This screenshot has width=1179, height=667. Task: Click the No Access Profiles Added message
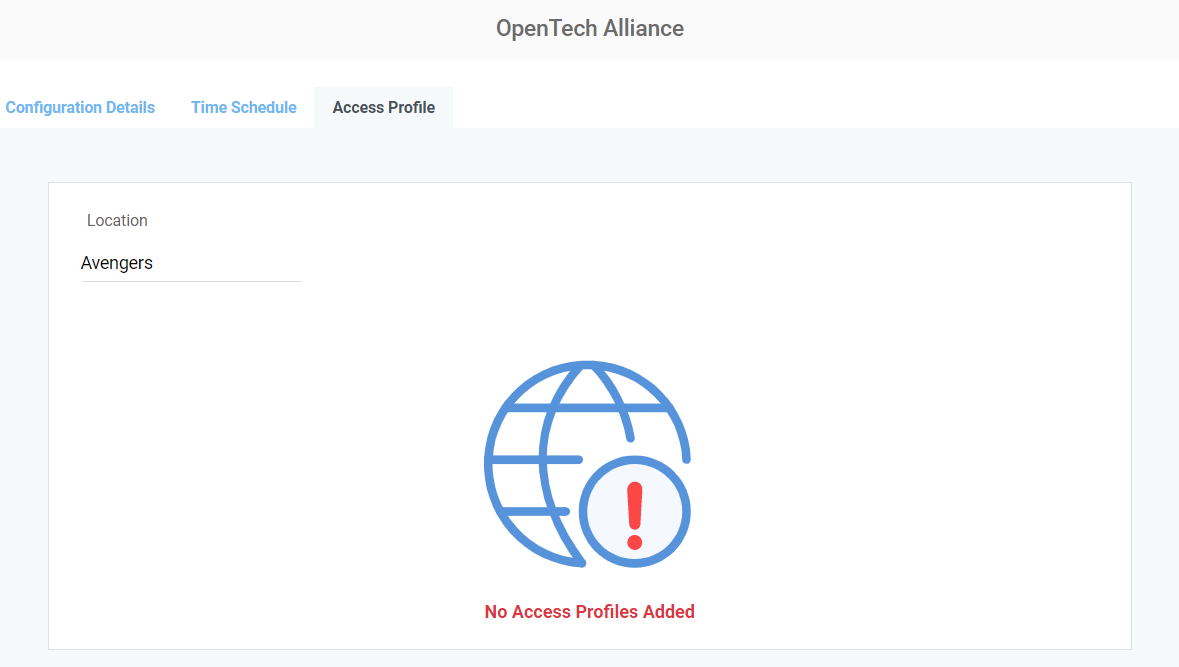point(590,611)
